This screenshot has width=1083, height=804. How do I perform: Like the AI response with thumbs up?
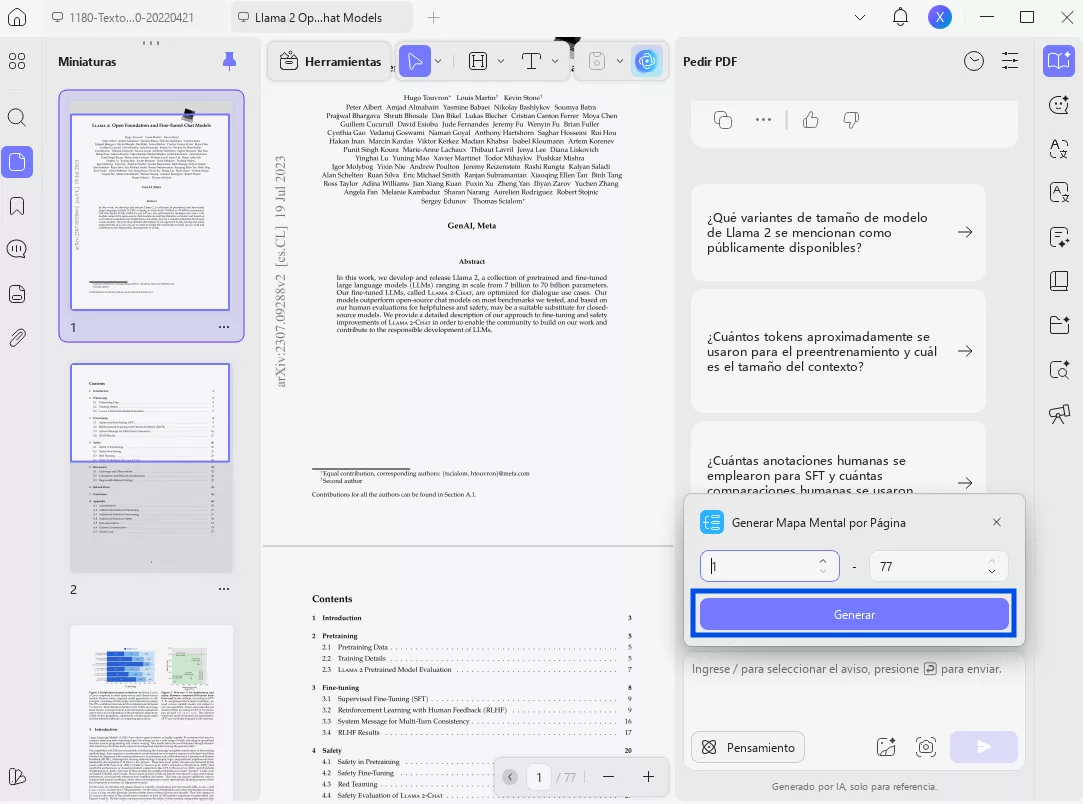[811, 119]
